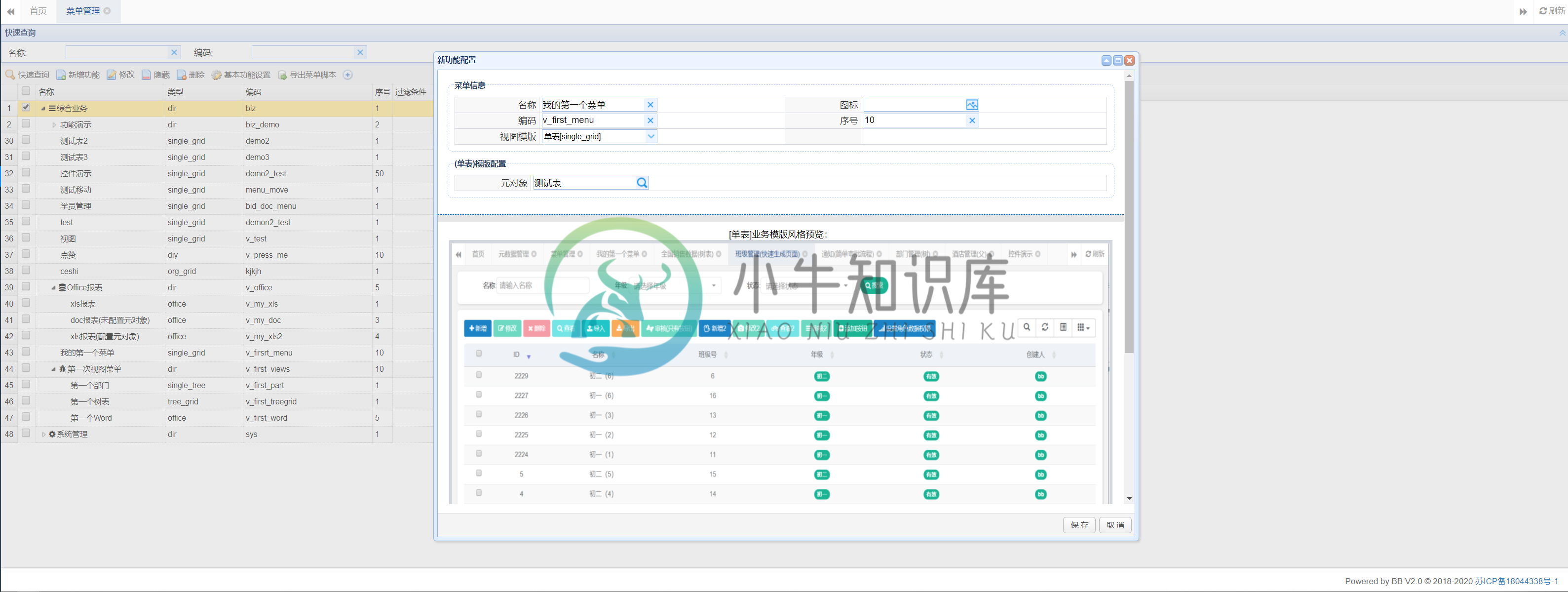Viewport: 1568px width, 592px height.
Task: Select the xls报表 tree row
Action: [x=217, y=304]
